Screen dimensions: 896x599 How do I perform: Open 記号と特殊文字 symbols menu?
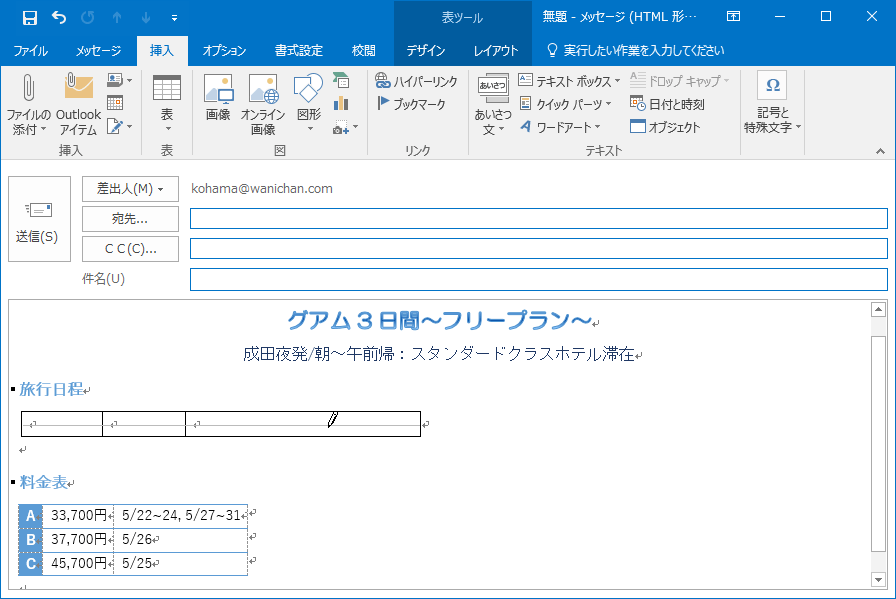click(x=772, y=103)
